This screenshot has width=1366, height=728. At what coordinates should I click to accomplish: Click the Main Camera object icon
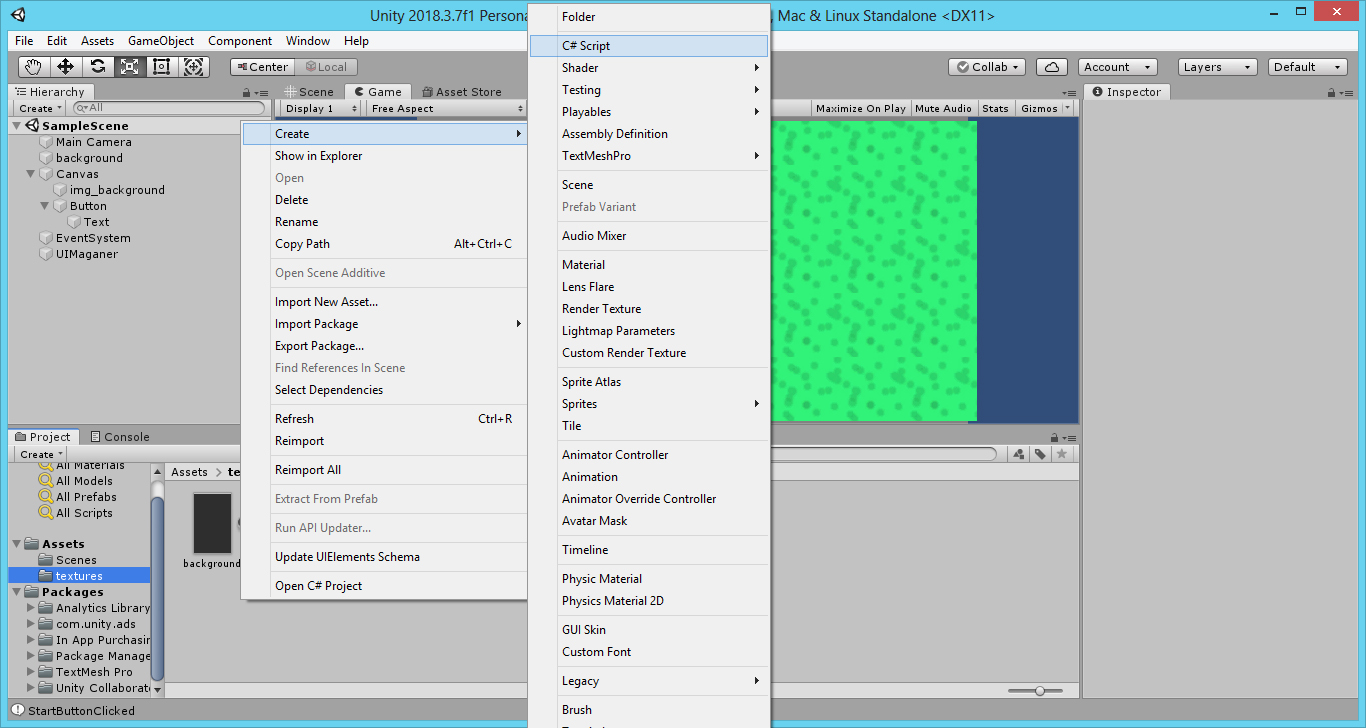[x=45, y=142]
